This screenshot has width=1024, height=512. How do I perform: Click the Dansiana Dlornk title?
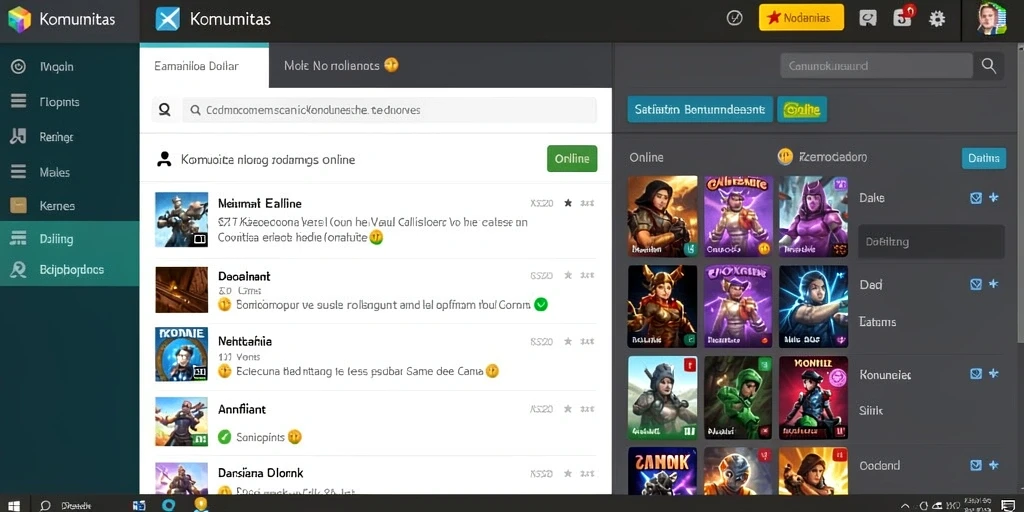[261, 473]
